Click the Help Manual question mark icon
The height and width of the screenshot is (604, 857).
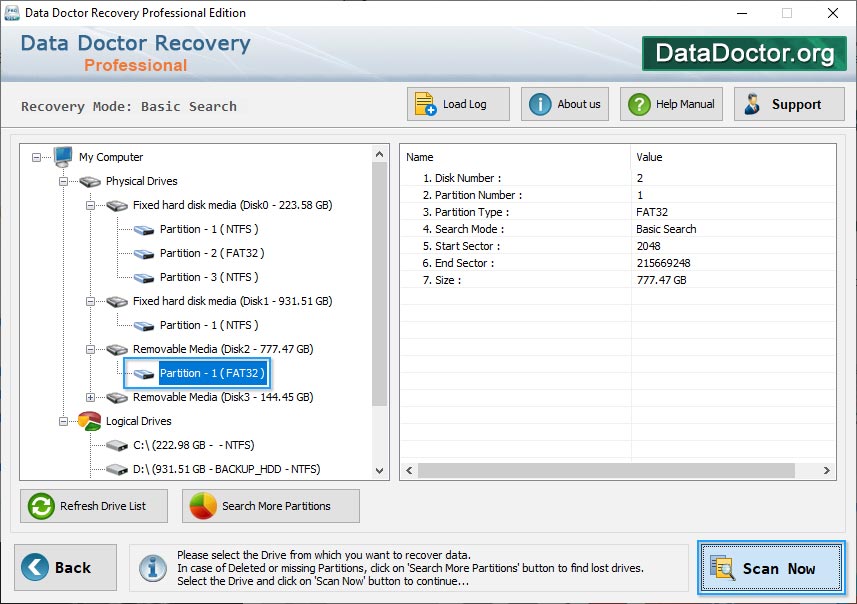tap(639, 104)
